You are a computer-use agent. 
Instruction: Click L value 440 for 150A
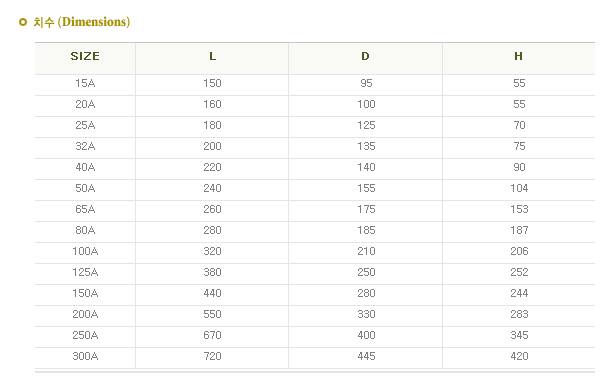[213, 293]
